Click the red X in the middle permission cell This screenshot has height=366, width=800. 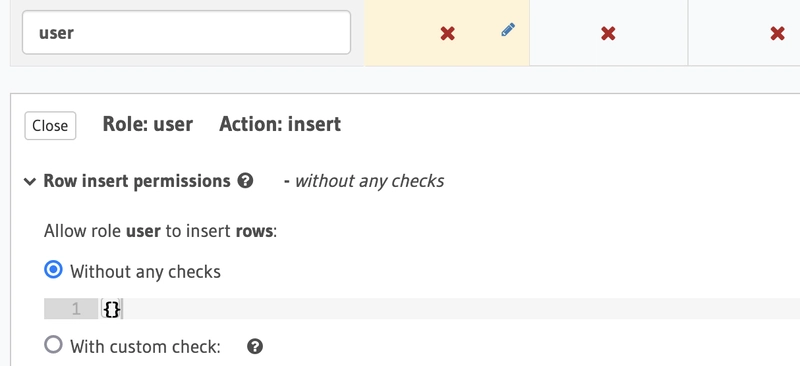pos(608,34)
